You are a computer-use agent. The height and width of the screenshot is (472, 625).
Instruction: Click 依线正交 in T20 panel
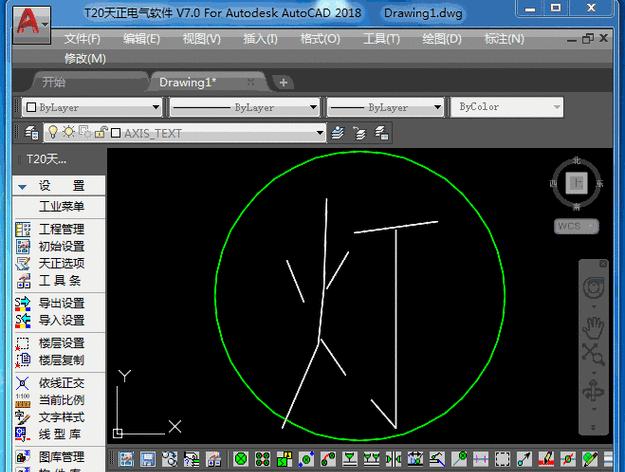[x=61, y=383]
